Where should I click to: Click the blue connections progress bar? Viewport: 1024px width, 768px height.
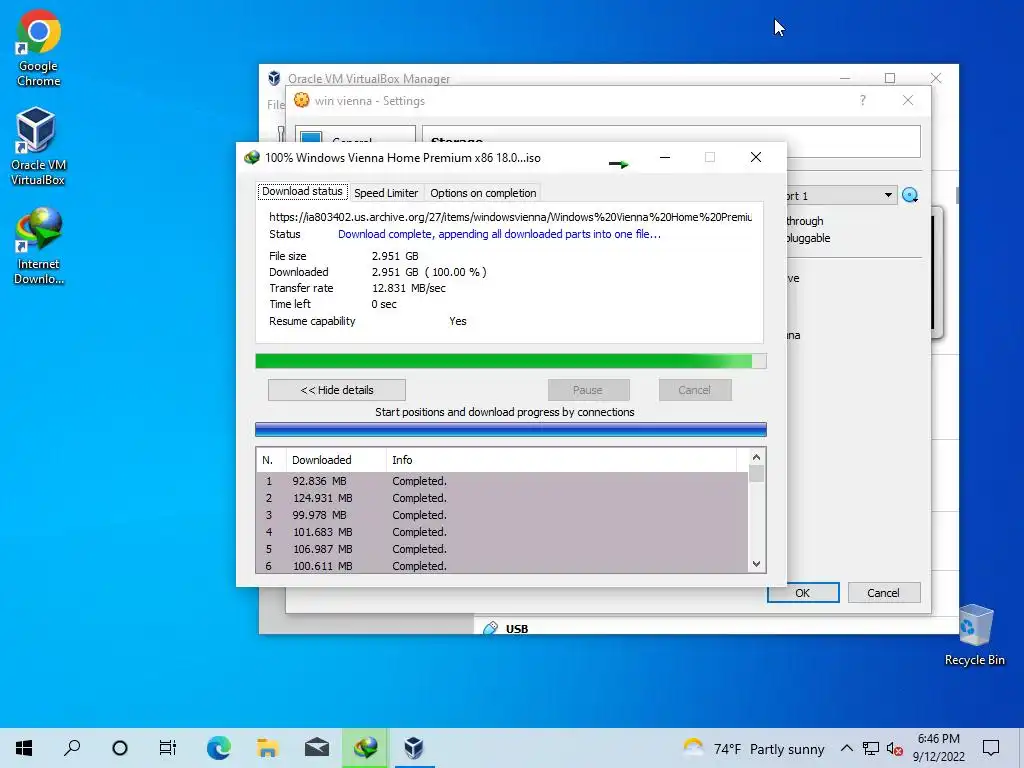point(511,429)
